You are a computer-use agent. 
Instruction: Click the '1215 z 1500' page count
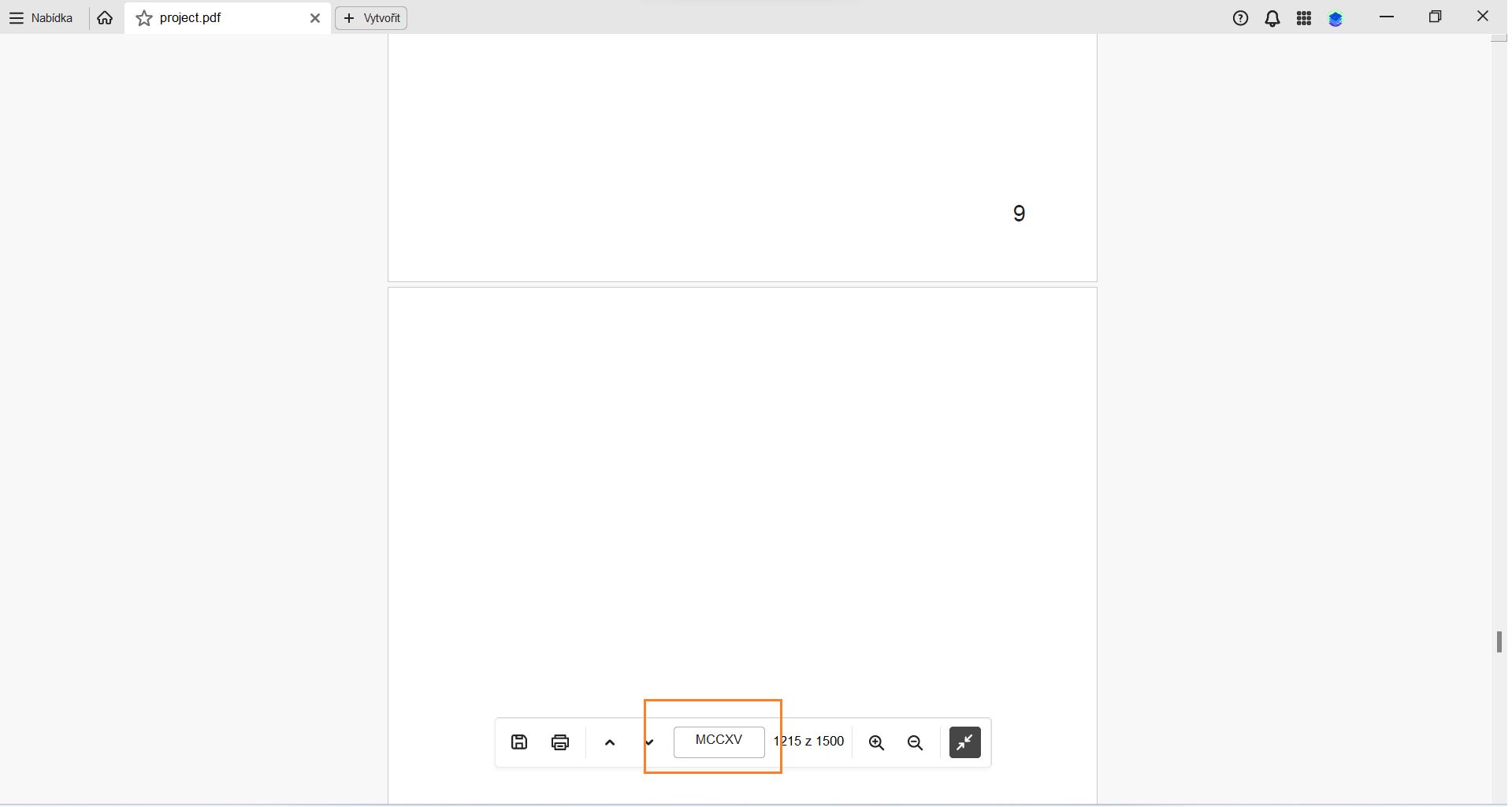808,741
